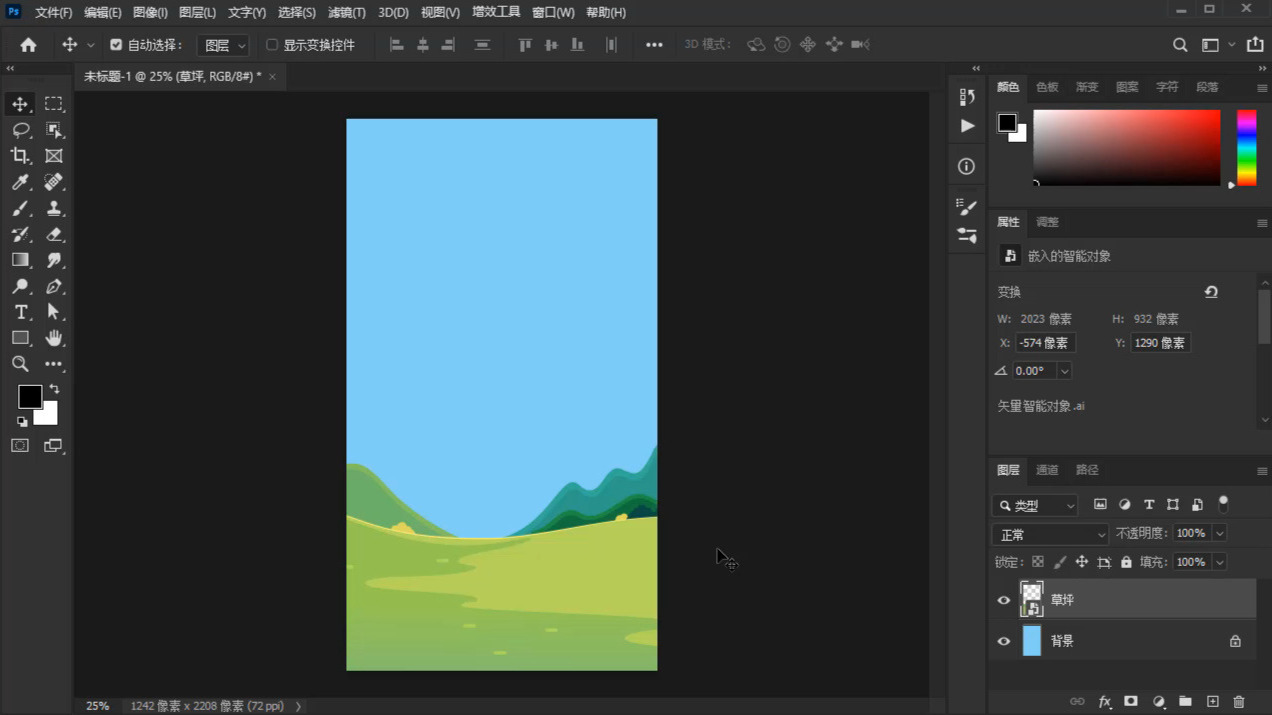Switch to the 调整 tab
This screenshot has height=715, width=1272.
pyautogui.click(x=1047, y=222)
